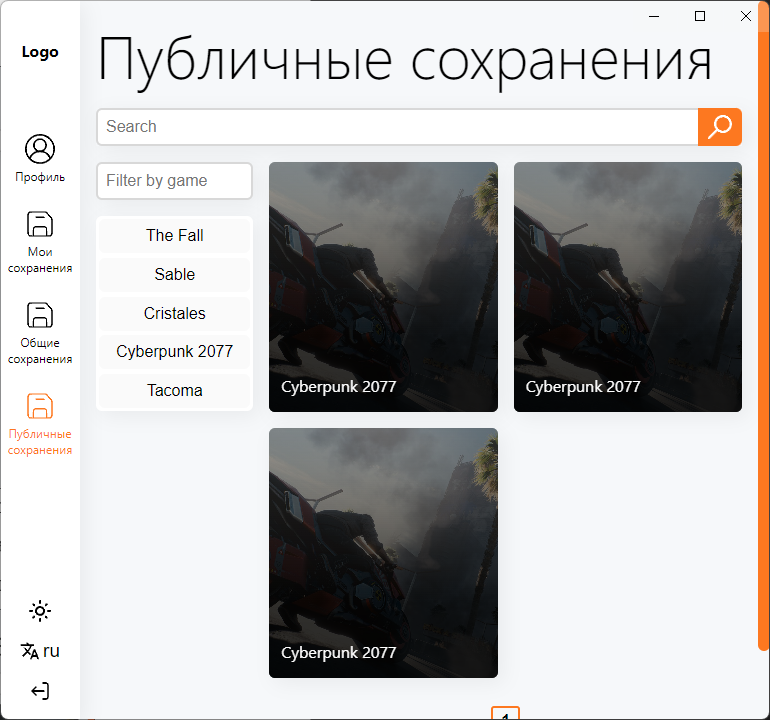
Task: Open Мои сохранения floppy icon
Action: pyautogui.click(x=40, y=224)
